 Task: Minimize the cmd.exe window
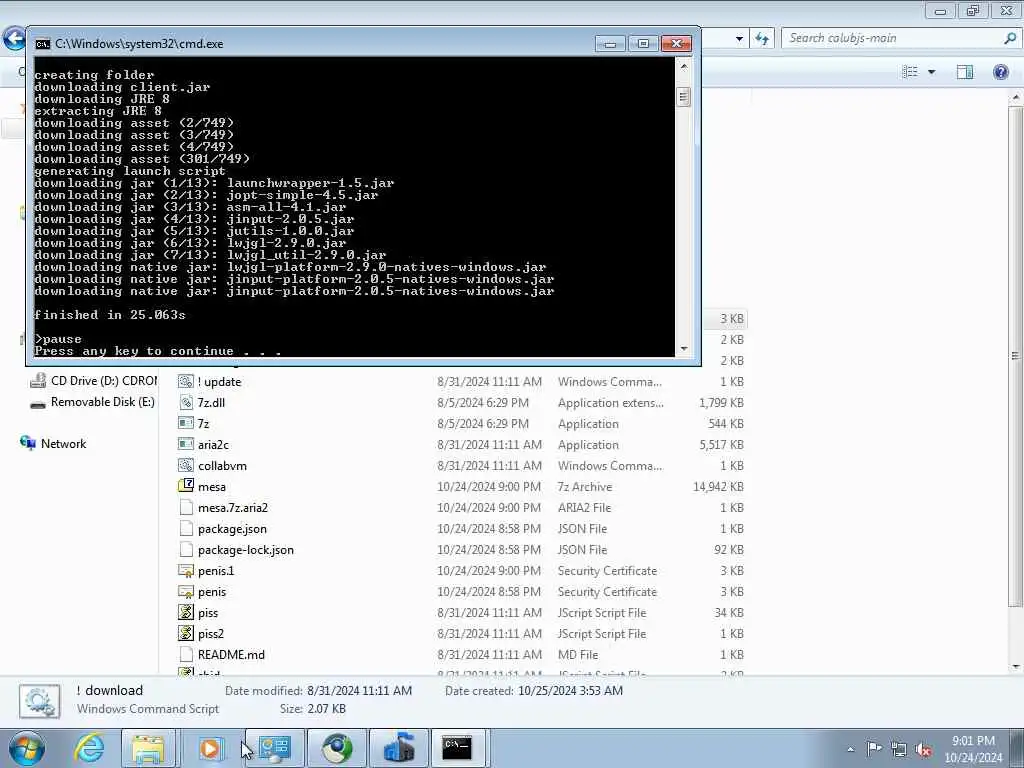pos(611,44)
